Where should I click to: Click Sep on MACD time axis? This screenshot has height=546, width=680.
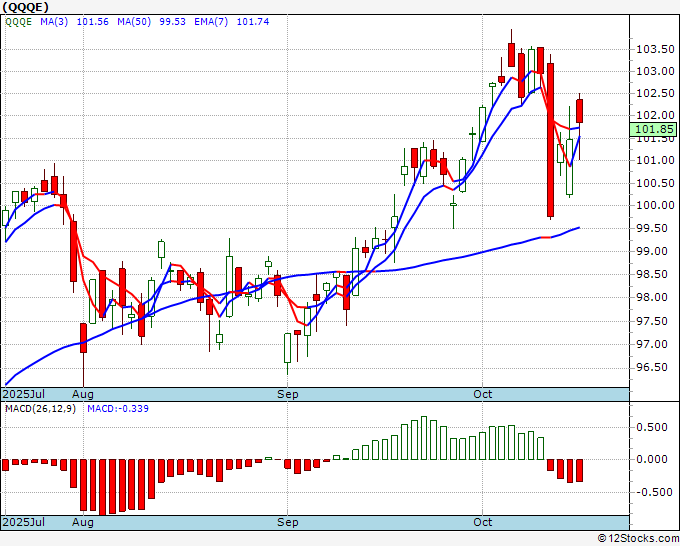coord(288,522)
